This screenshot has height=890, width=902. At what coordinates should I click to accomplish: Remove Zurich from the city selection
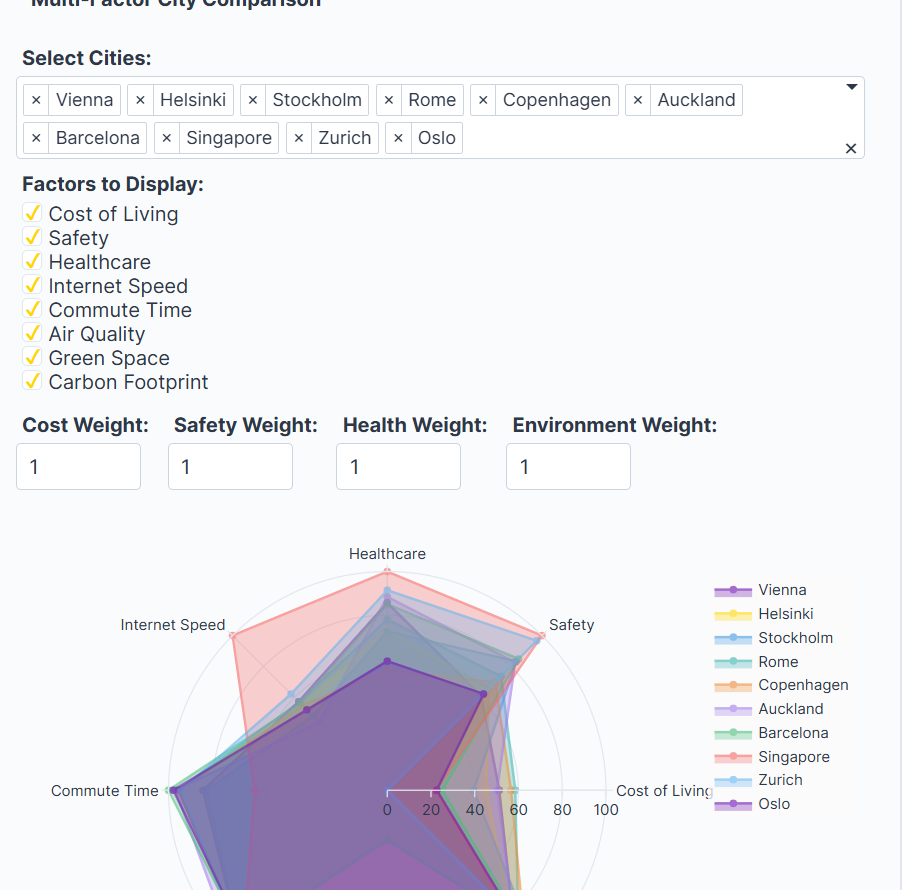pyautogui.click(x=297, y=138)
